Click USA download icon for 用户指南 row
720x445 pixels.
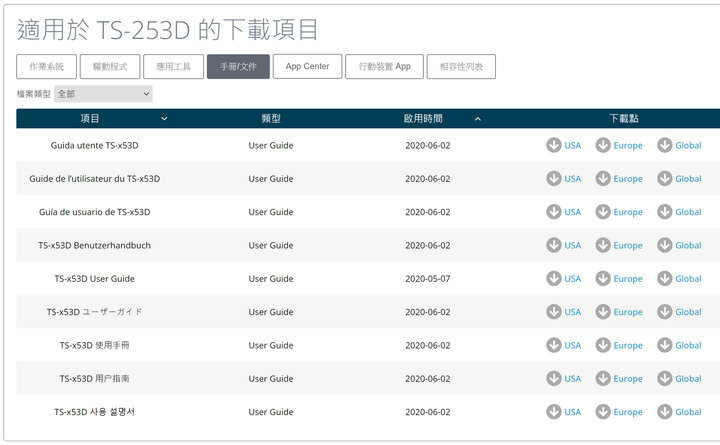point(554,378)
